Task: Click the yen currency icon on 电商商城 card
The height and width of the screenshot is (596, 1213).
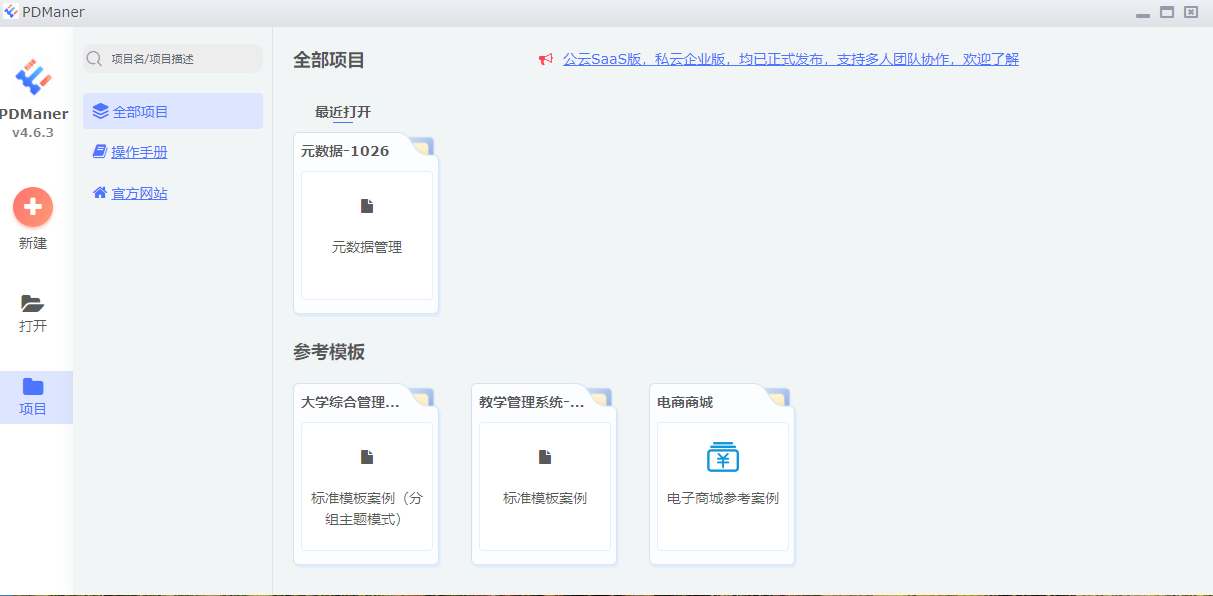Action: point(722,456)
